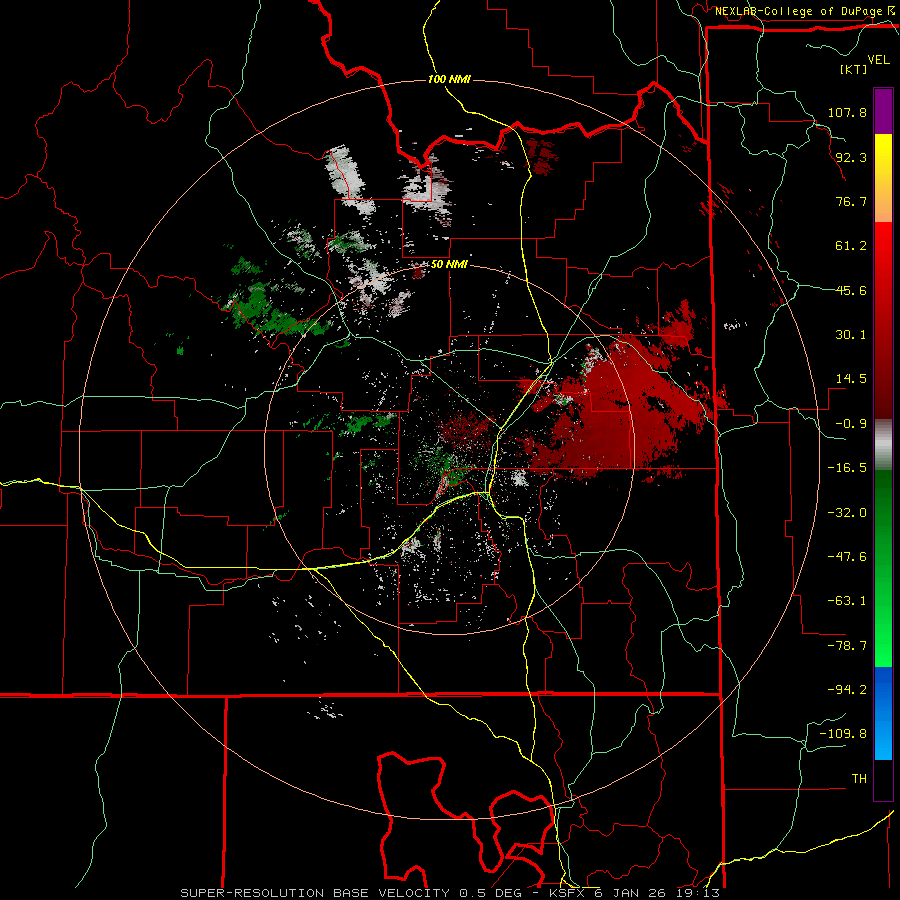The width and height of the screenshot is (900, 900).
Task: Click the green segment of the color bar
Action: [883, 568]
